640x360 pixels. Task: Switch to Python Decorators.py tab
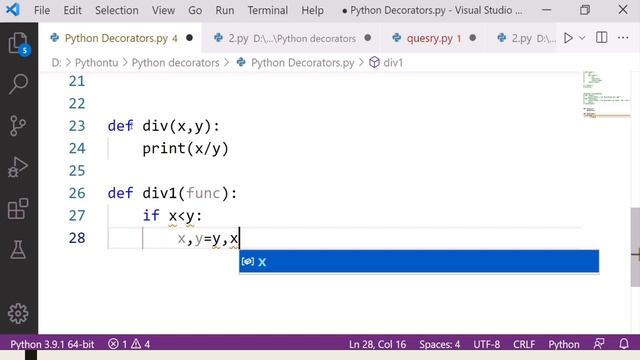click(x=121, y=38)
